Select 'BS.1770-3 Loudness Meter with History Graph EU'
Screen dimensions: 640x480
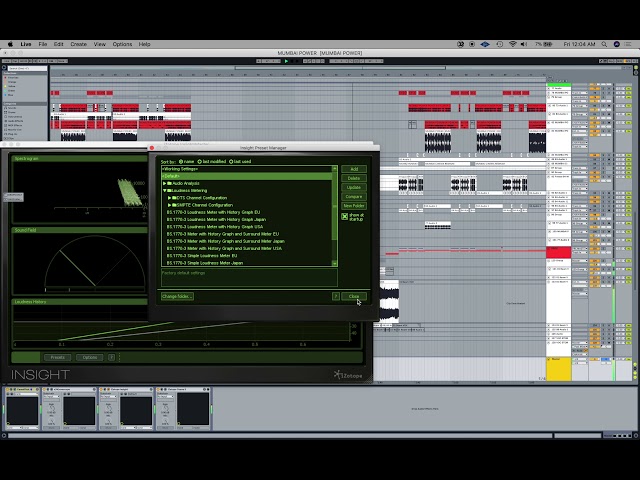pos(213,213)
